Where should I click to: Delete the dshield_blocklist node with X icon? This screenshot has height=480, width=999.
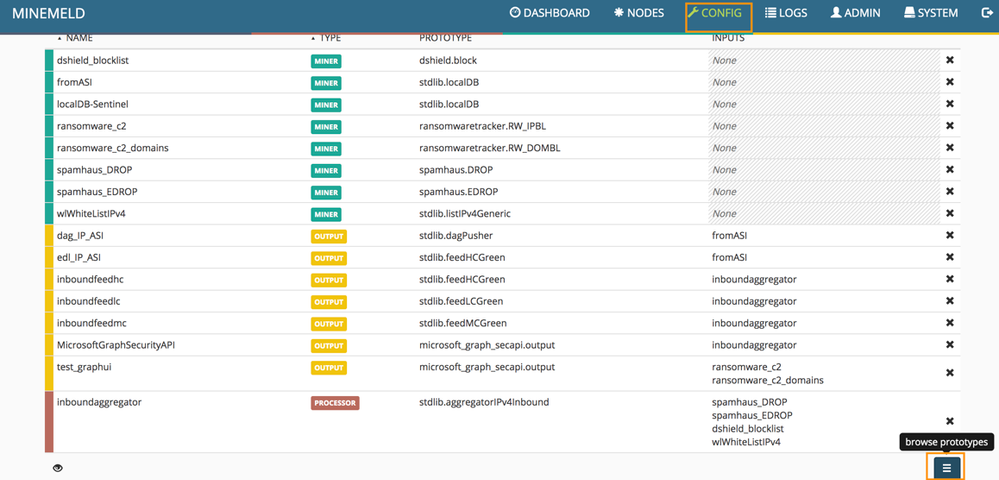pyautogui.click(x=950, y=60)
